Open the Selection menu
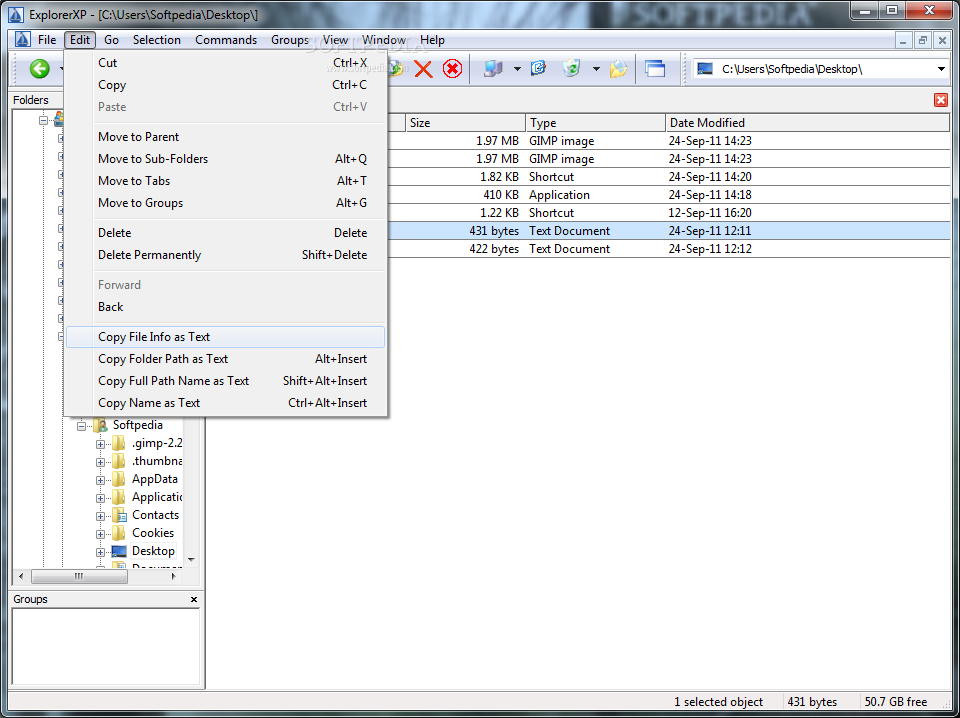Image resolution: width=960 pixels, height=718 pixels. coord(157,40)
